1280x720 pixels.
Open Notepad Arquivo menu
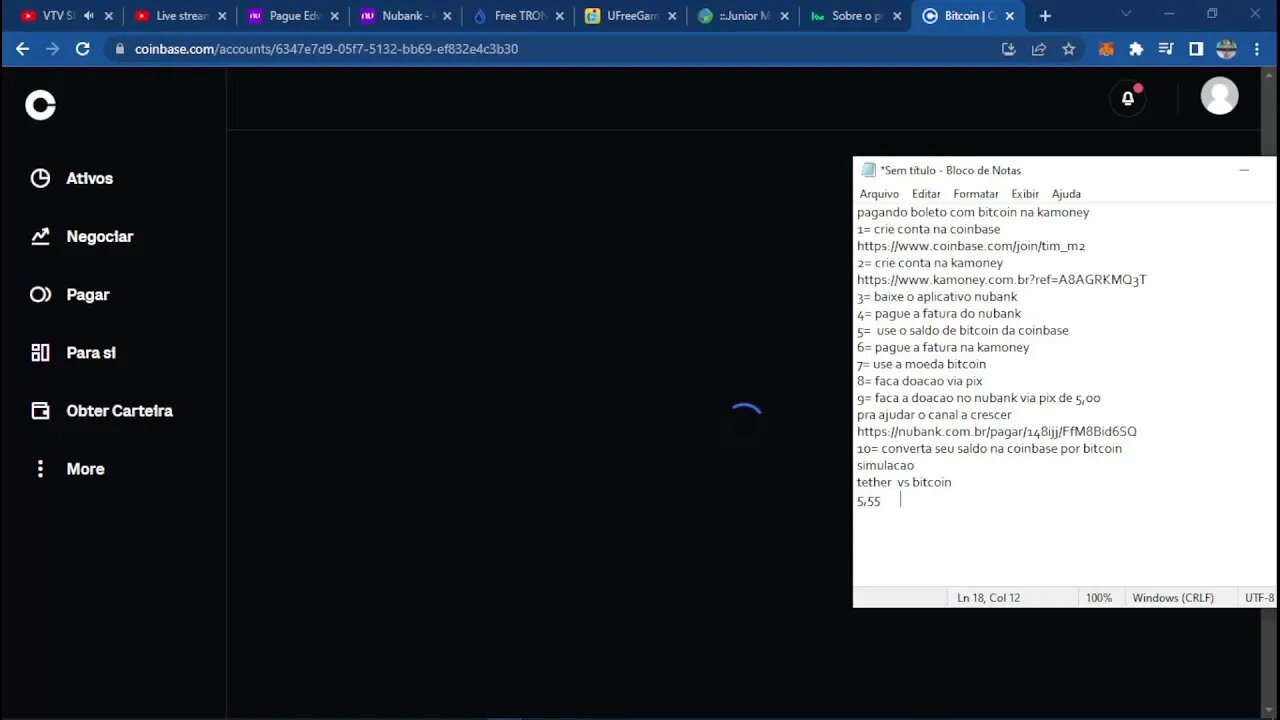(879, 194)
